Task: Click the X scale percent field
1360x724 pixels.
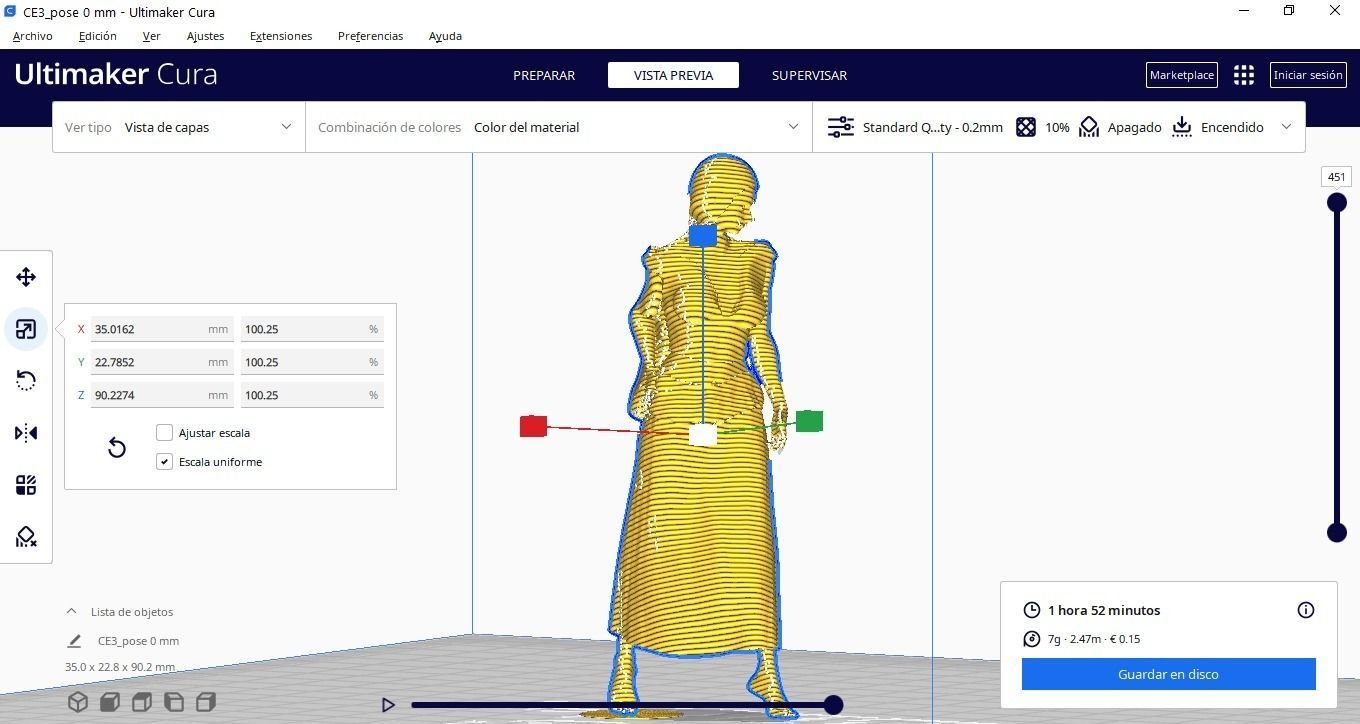Action: (312, 329)
